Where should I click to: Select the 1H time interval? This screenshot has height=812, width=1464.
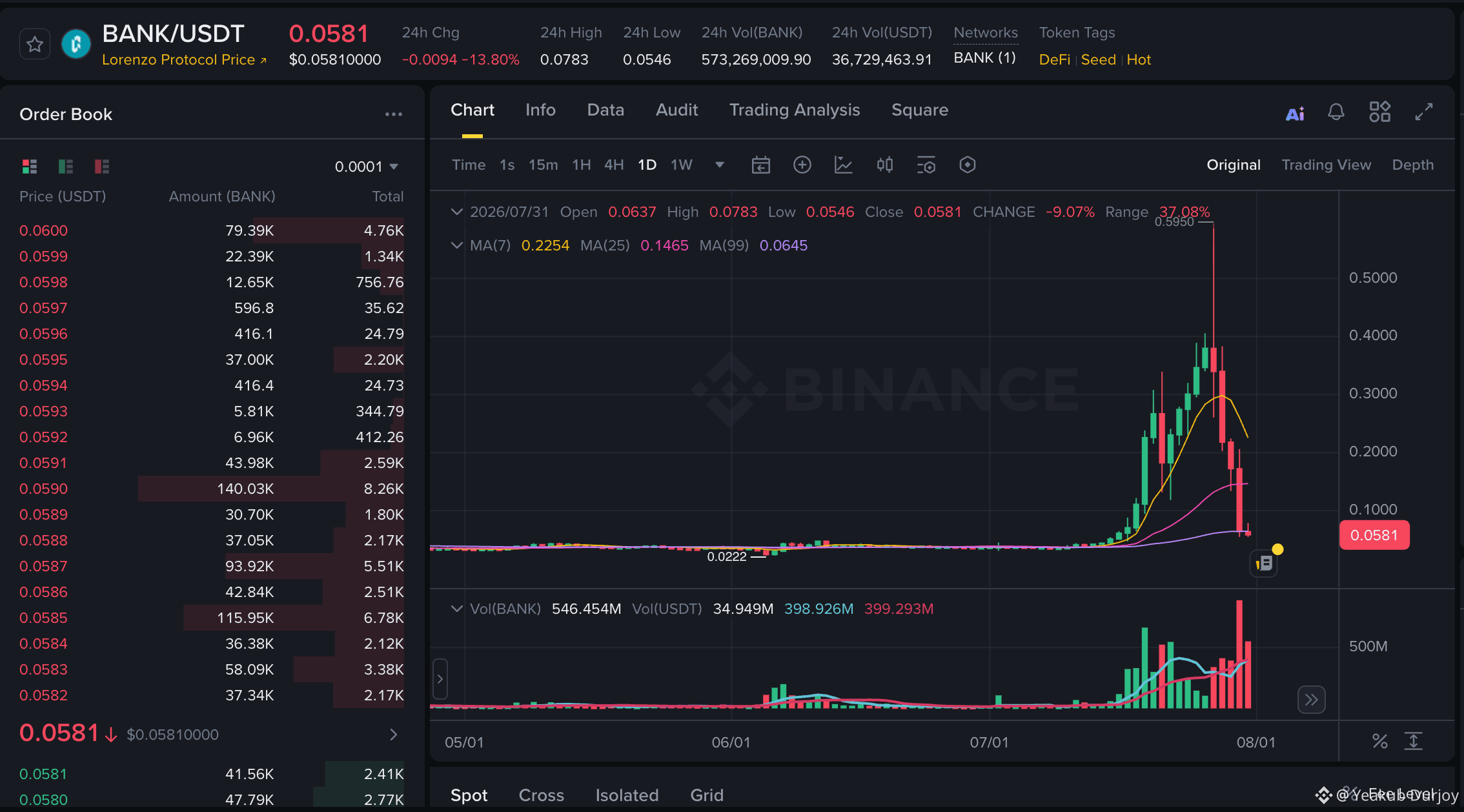(582, 165)
